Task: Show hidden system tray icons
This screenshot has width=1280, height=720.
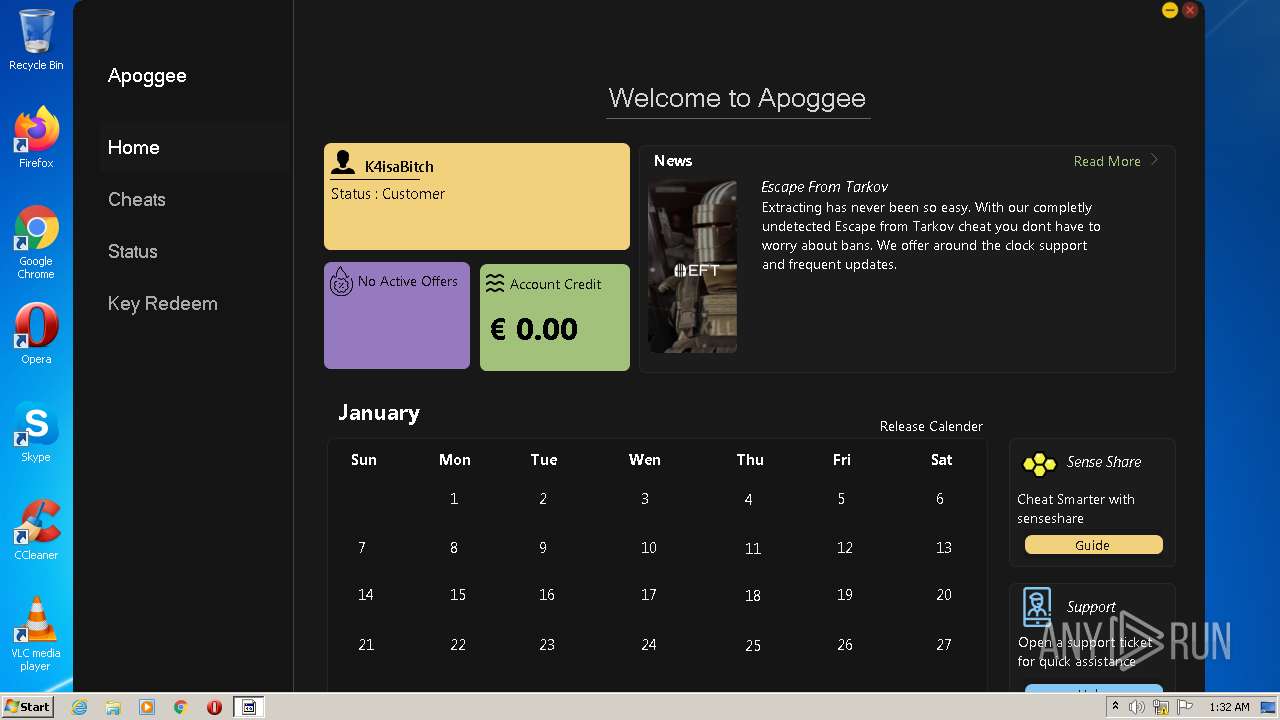Action: (1115, 707)
